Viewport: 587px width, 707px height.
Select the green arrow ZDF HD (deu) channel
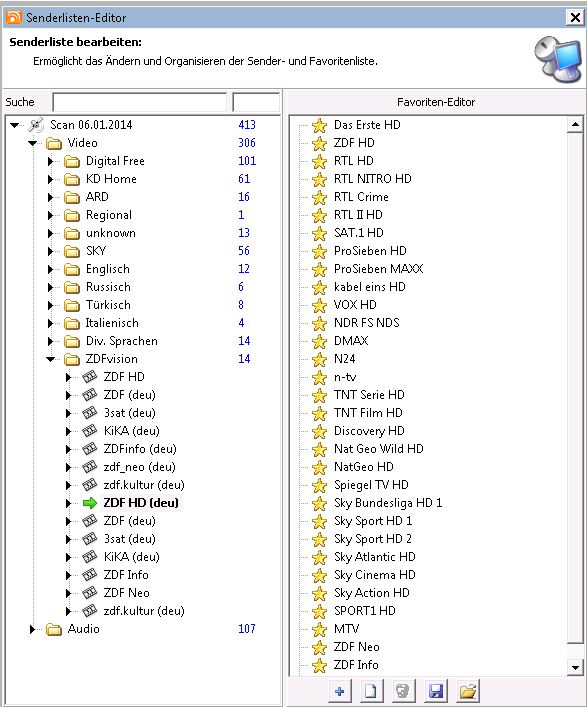(141, 503)
